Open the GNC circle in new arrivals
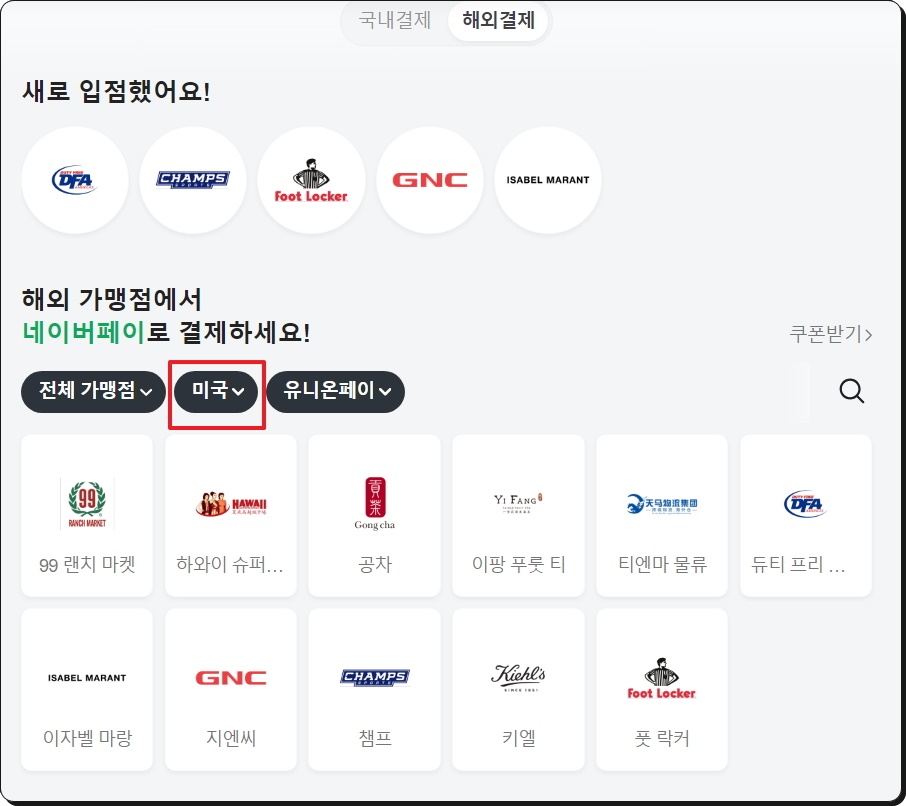 [430, 180]
